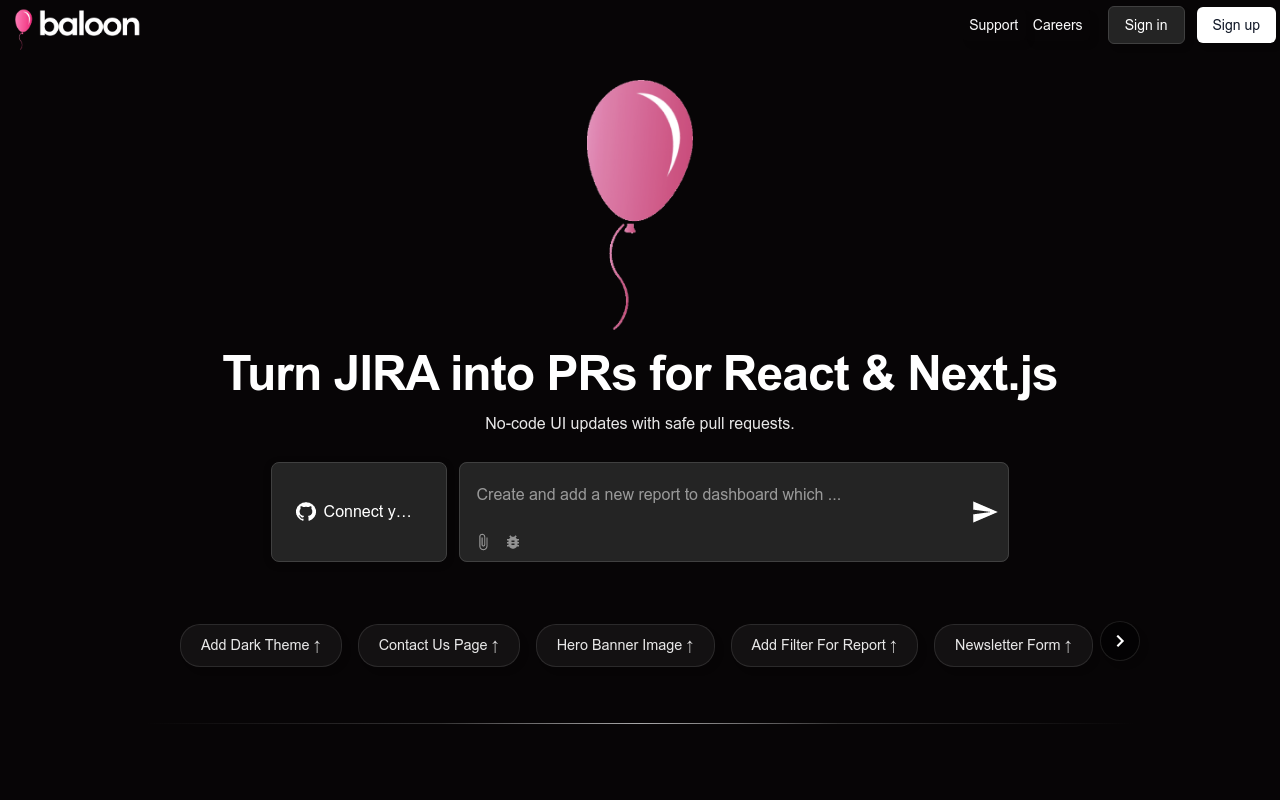Screen dimensions: 1280x800
Task: Select the Add Dark Theme suggestion
Action: 261,645
